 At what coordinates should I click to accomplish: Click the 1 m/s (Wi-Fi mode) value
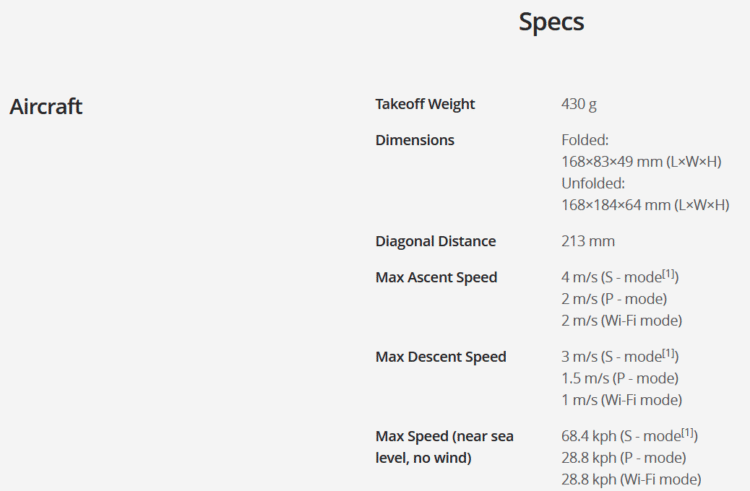(622, 400)
